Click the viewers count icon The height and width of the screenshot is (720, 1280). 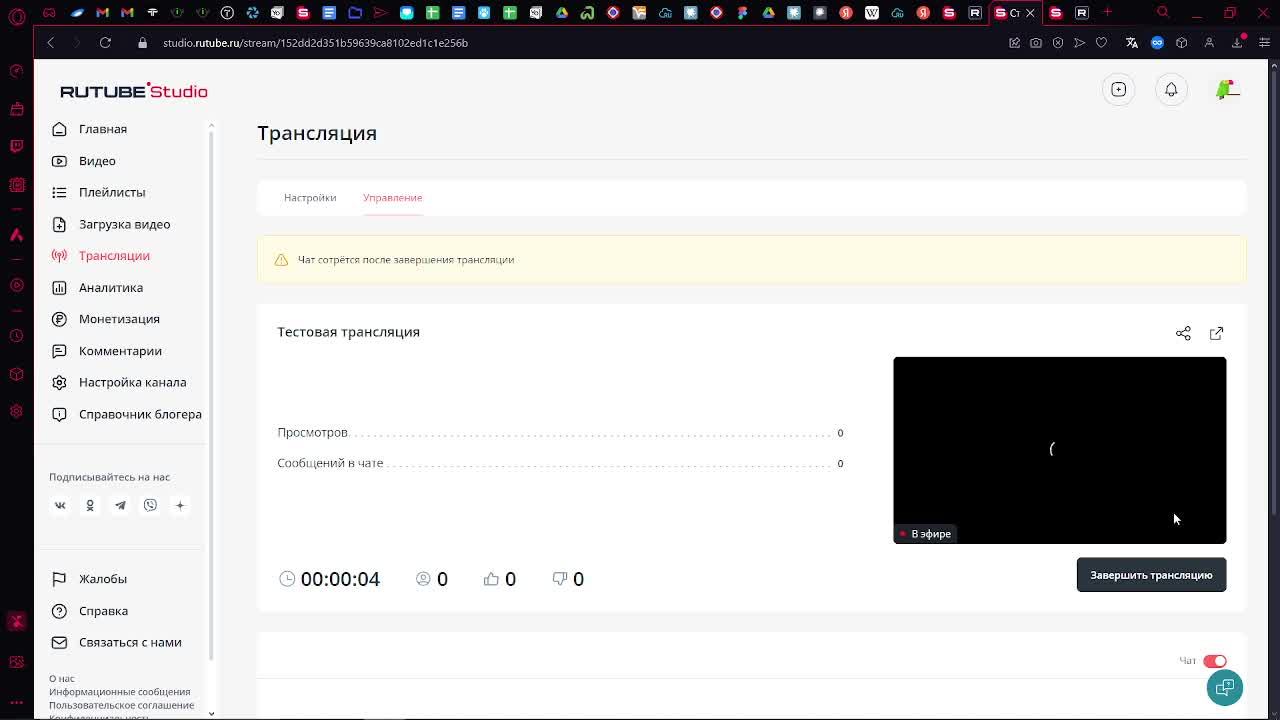[423, 579]
